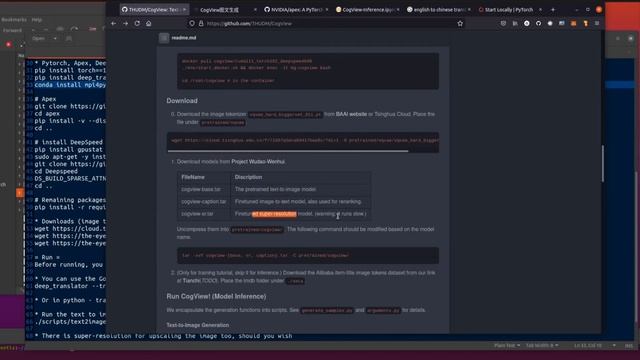This screenshot has width=640, height=360.
Task: Click the GitHub extension icon in toolbar
Action: point(538,24)
